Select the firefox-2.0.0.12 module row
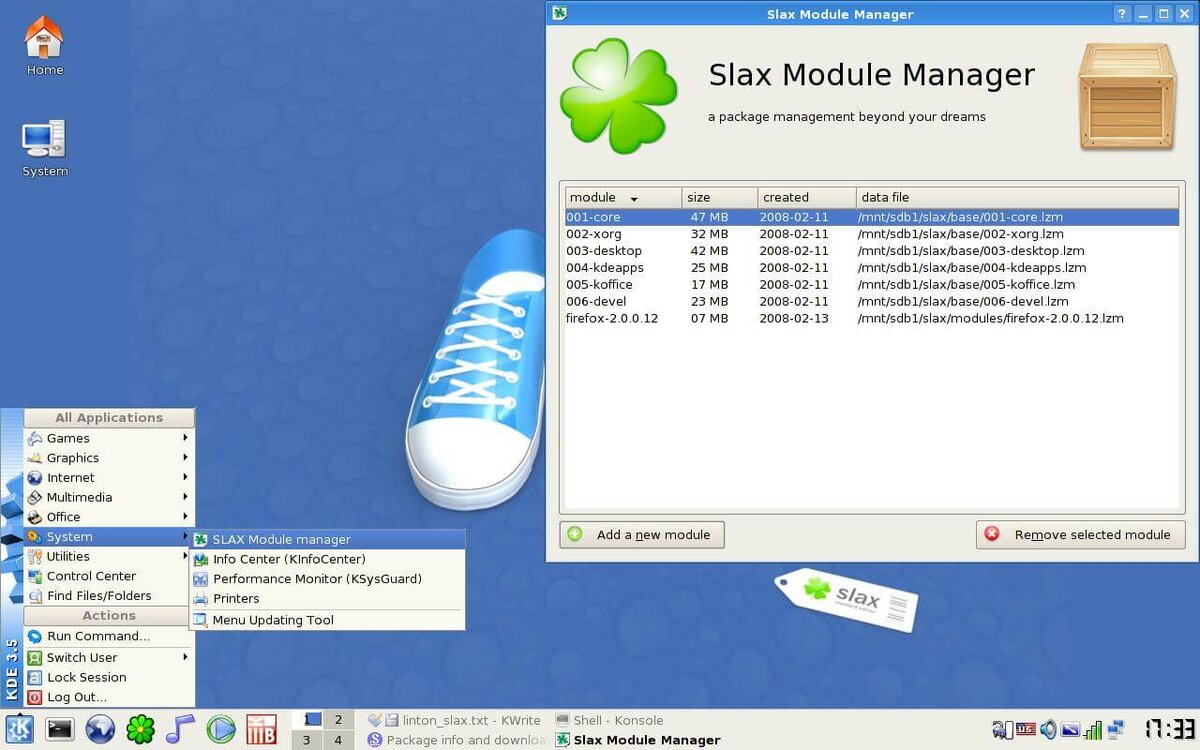Image resolution: width=1200 pixels, height=750 pixels. click(872, 318)
